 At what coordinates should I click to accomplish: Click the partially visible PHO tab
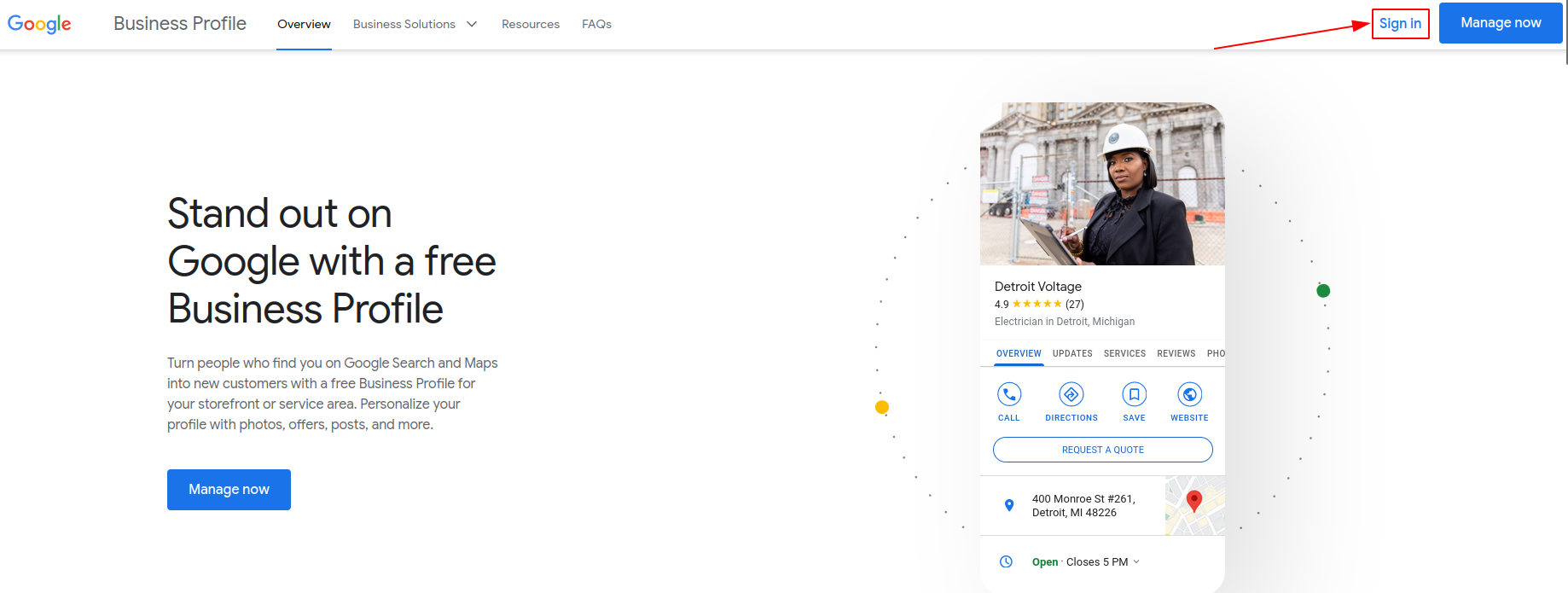pyautogui.click(x=1216, y=353)
